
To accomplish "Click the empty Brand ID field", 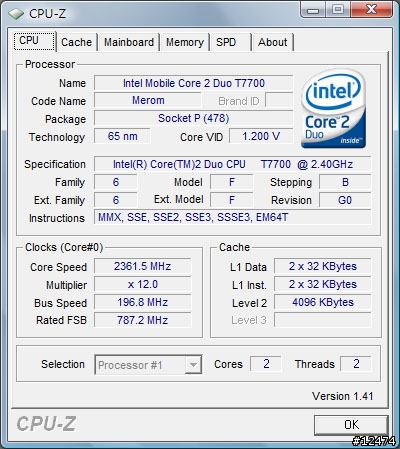I will click(279, 100).
